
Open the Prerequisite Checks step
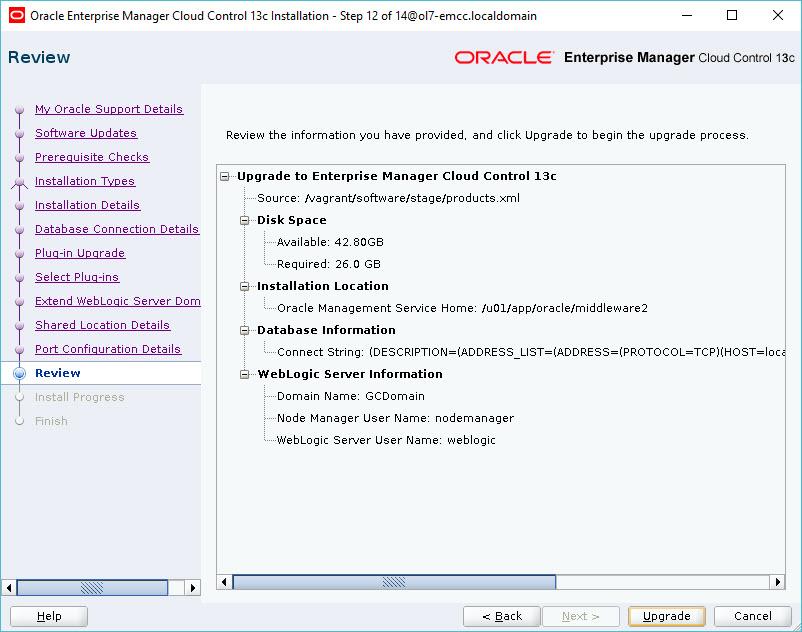92,157
